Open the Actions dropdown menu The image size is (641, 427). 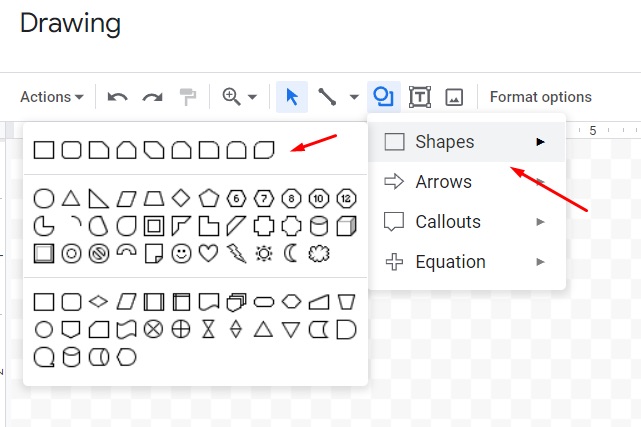[52, 97]
